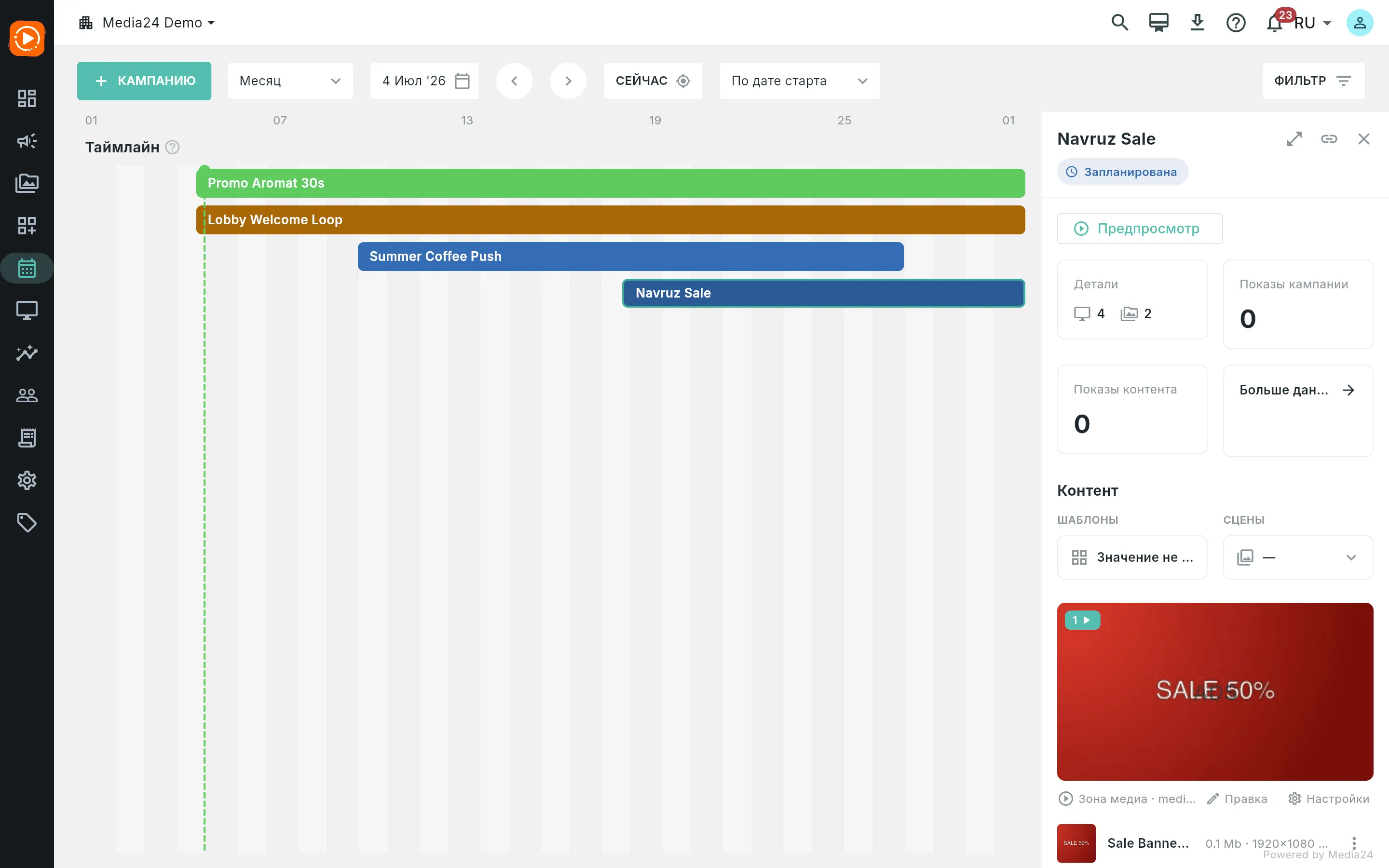Click the 4 Июл '26 date field
Viewport: 1389px width, 868px height.
point(425,81)
